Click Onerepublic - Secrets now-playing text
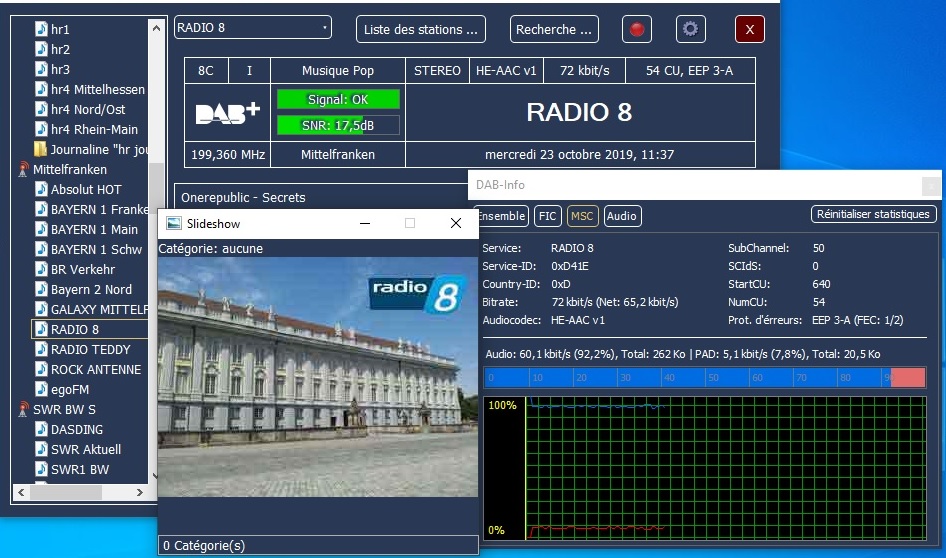The height and width of the screenshot is (558, 946). click(x=243, y=198)
